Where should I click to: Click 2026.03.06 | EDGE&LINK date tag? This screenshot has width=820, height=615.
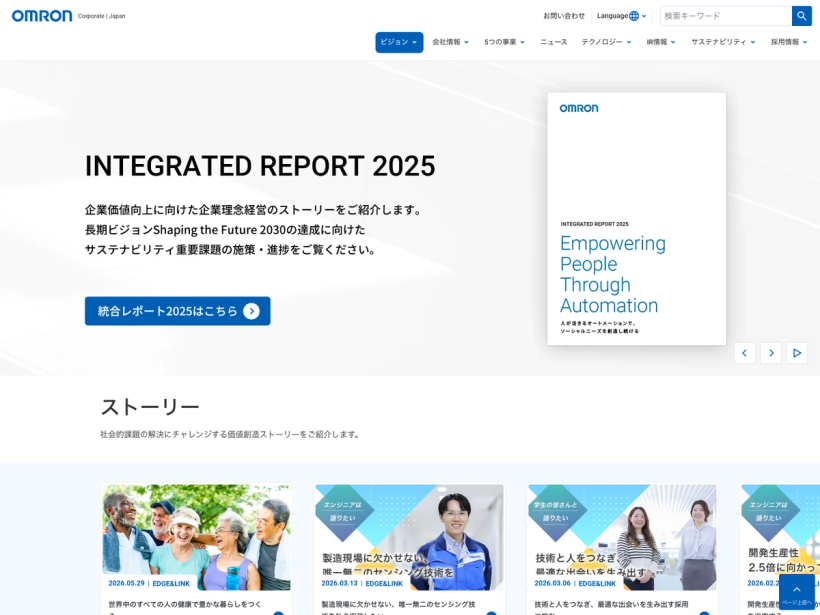pyautogui.click(x=575, y=583)
